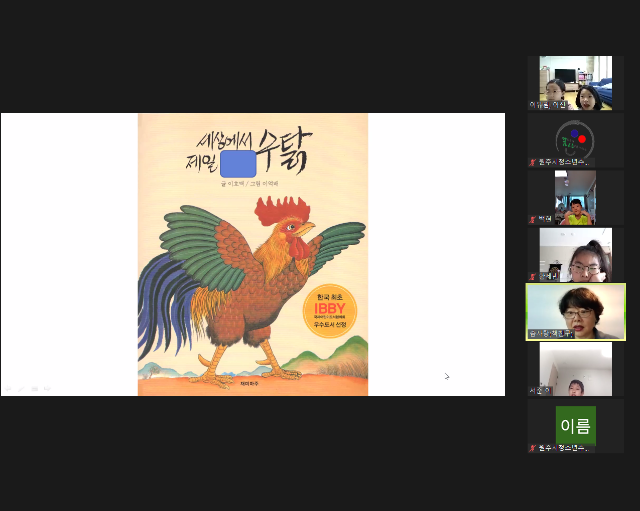The image size is (640, 511).
Task: Click the 세상에서 text on the book cover
Action: (223, 140)
